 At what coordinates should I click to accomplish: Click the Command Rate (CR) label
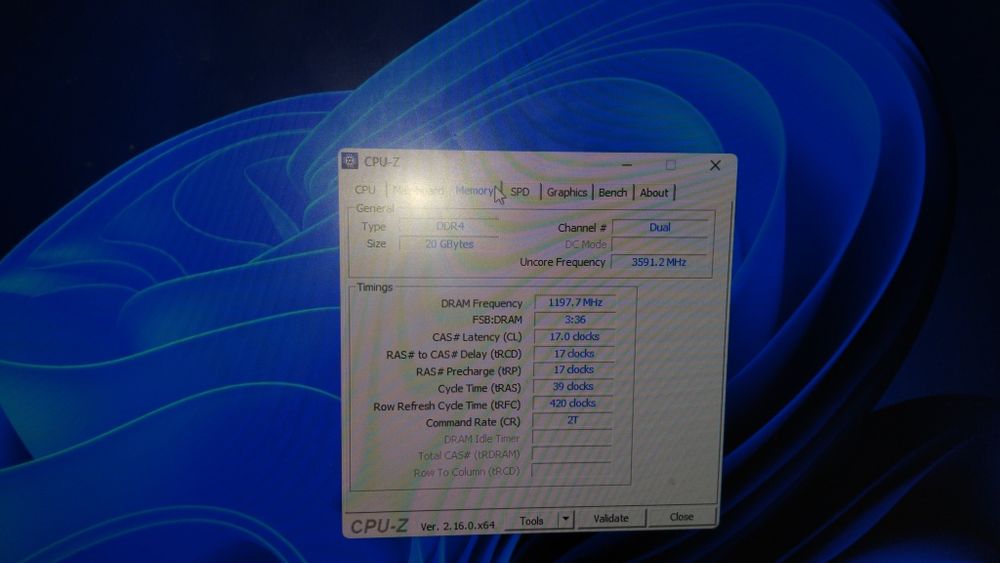coord(473,422)
